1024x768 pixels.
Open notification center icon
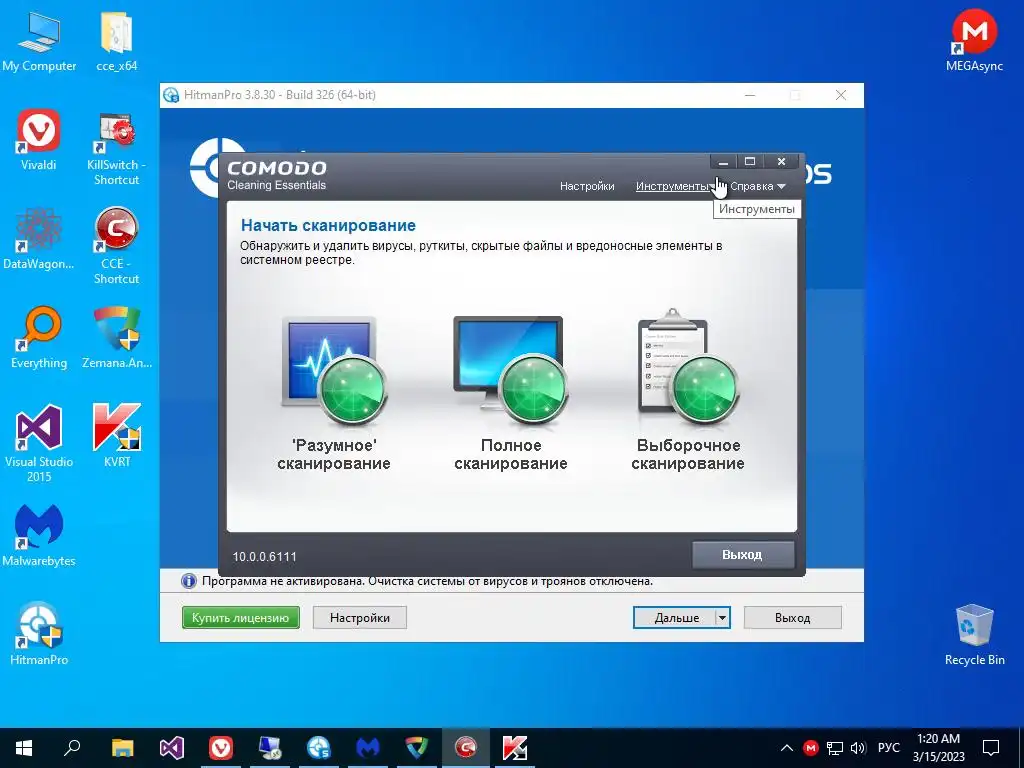(991, 748)
